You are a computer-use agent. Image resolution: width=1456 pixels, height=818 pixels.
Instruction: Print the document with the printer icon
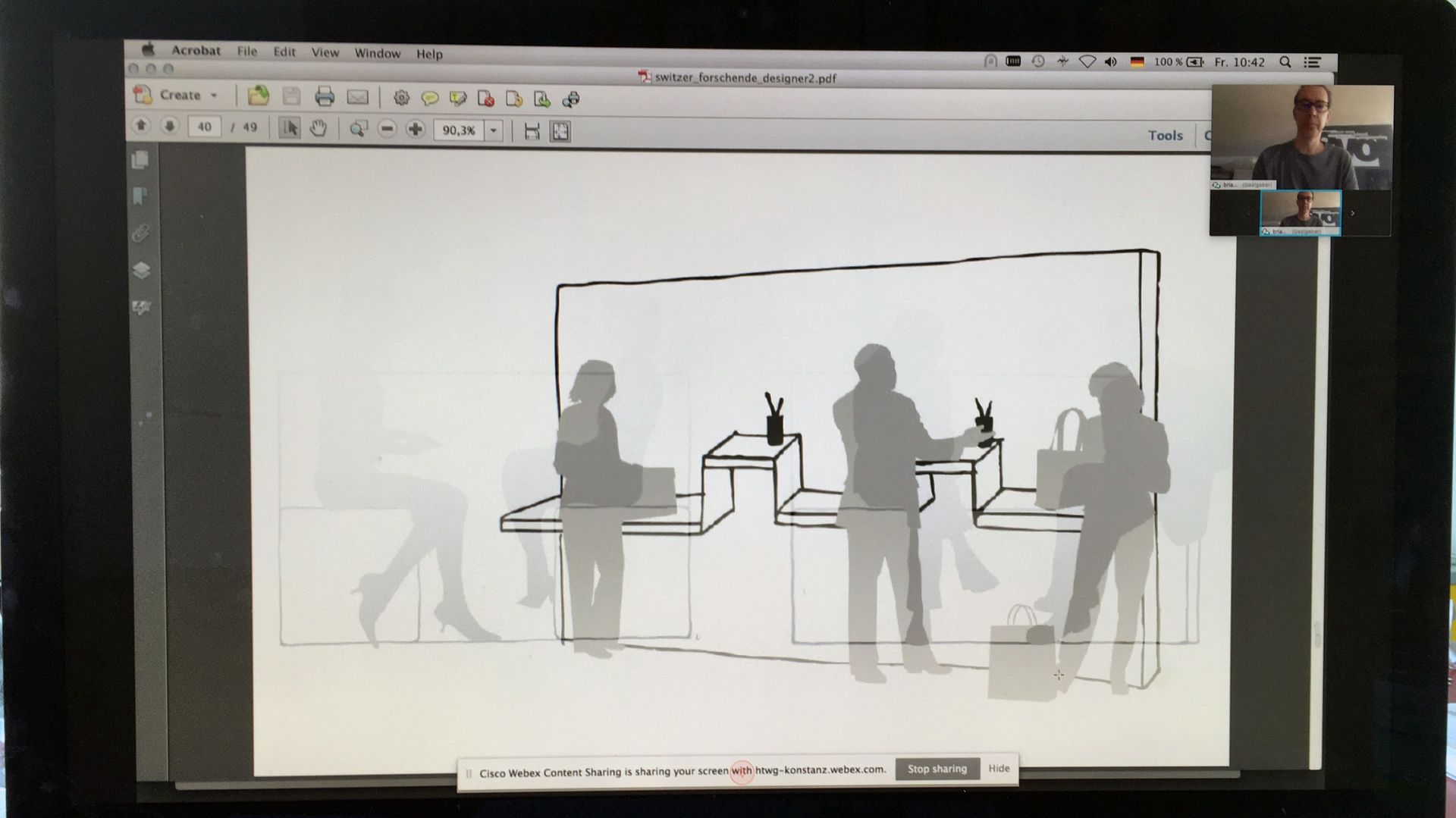point(325,96)
